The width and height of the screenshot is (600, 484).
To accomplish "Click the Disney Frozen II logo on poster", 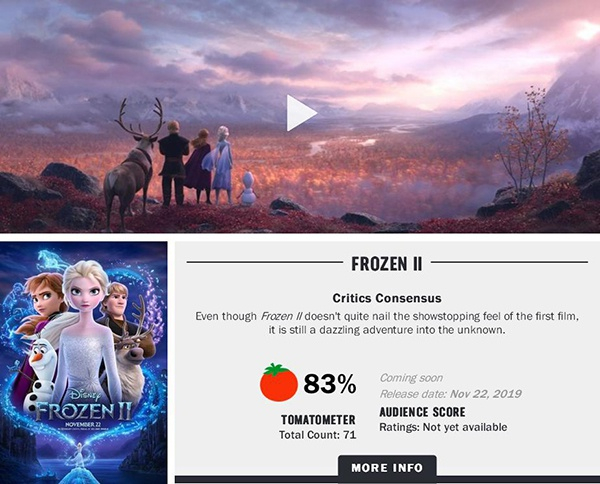I will 83,406.
